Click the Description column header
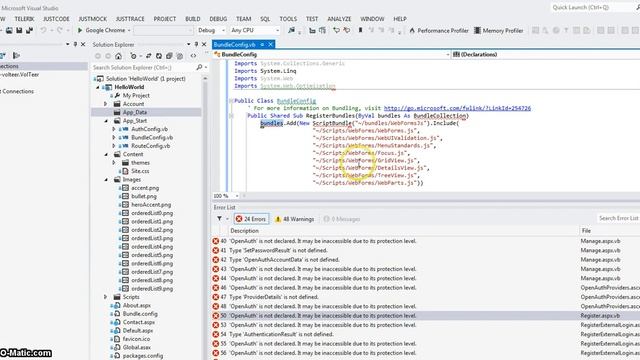 [x=244, y=231]
